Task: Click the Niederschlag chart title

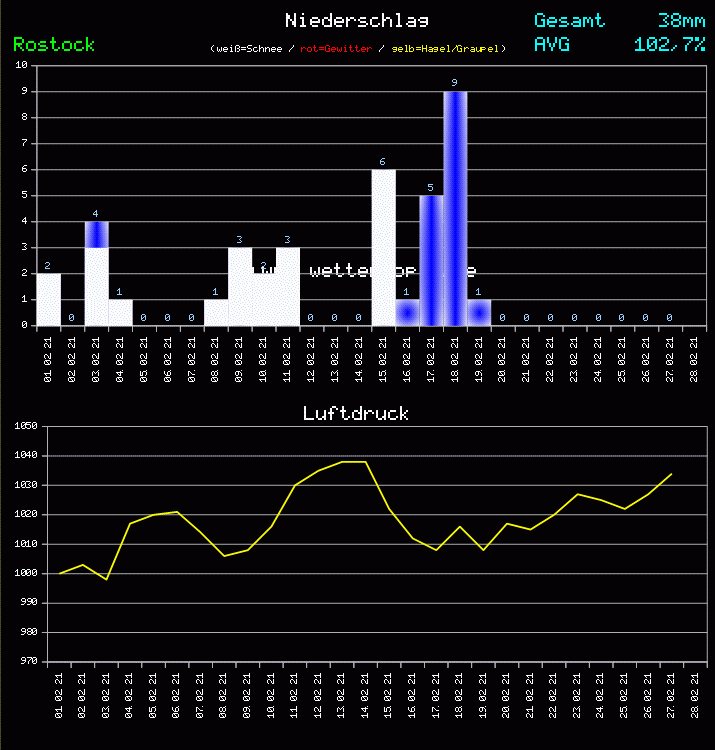Action: coord(356,20)
